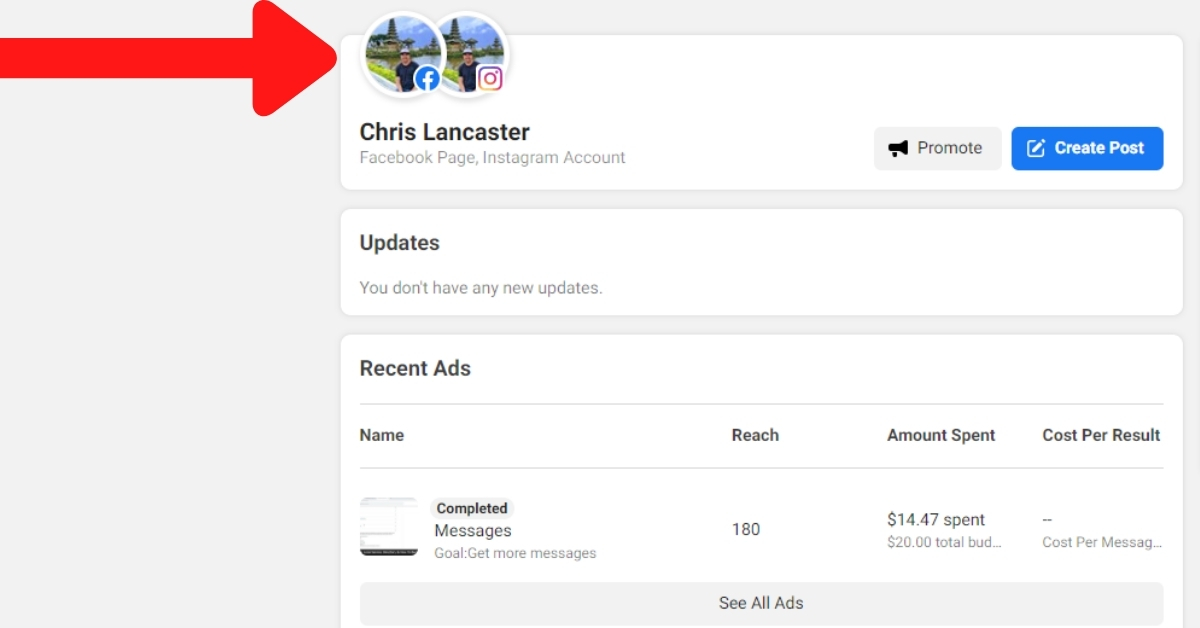Click the Create Post button
This screenshot has width=1200, height=628.
(1087, 148)
